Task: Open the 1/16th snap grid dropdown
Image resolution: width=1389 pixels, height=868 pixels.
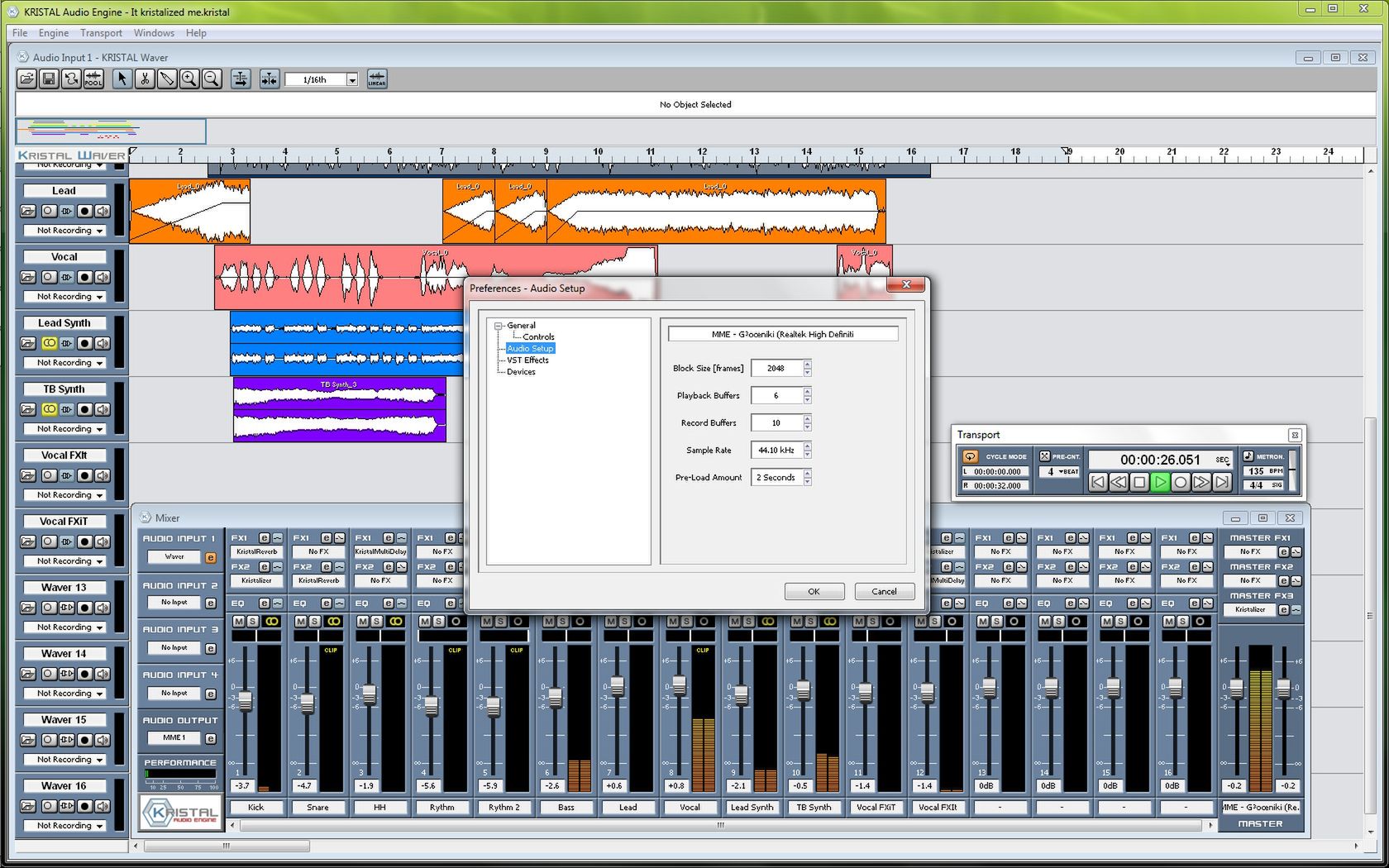Action: (x=352, y=80)
